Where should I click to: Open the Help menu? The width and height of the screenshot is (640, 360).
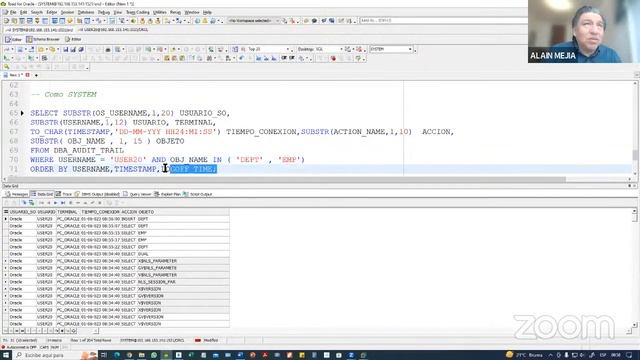pyautogui.click(x=207, y=13)
